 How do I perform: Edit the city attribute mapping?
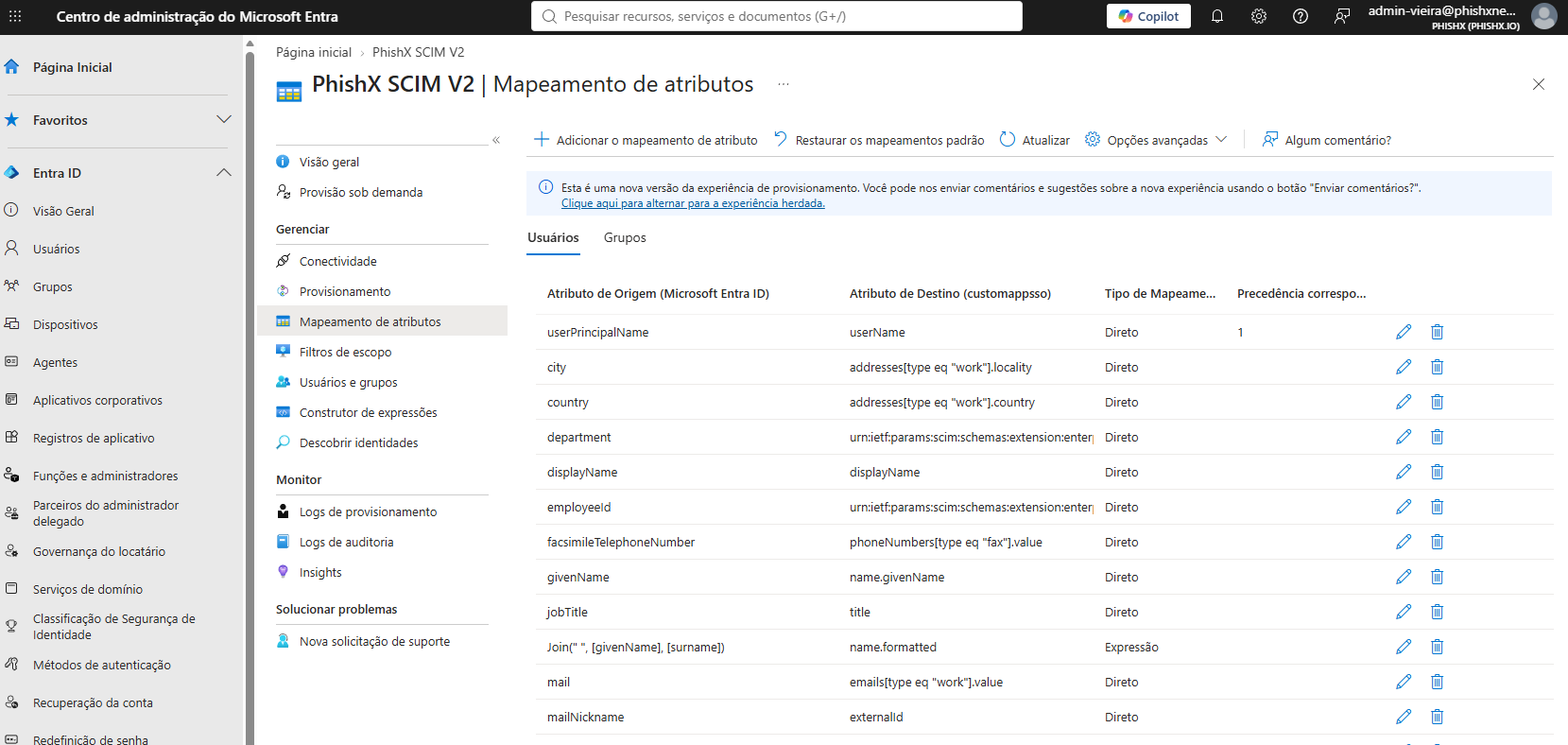click(1404, 367)
